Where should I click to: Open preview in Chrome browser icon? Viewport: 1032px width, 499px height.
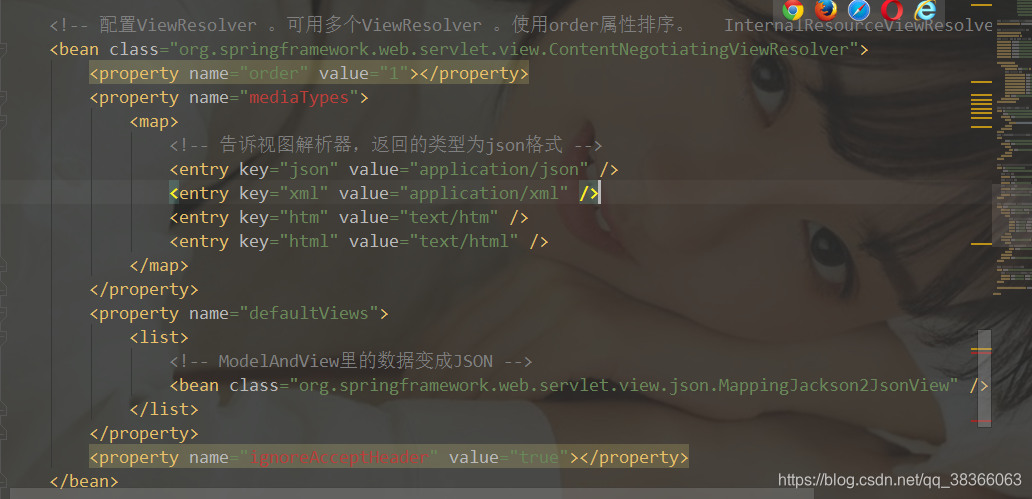pos(793,11)
